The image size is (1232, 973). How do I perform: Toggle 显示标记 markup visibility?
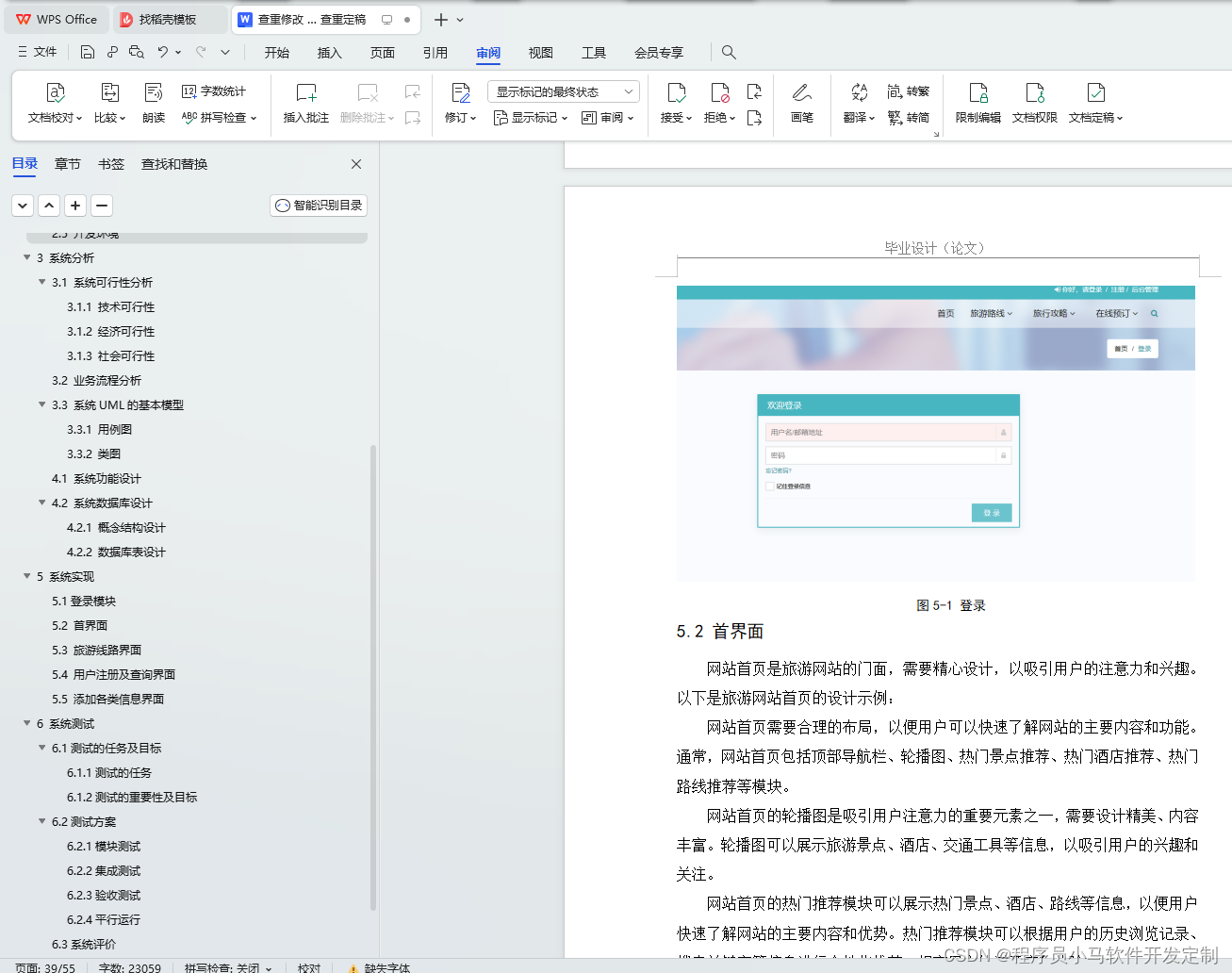(x=531, y=117)
